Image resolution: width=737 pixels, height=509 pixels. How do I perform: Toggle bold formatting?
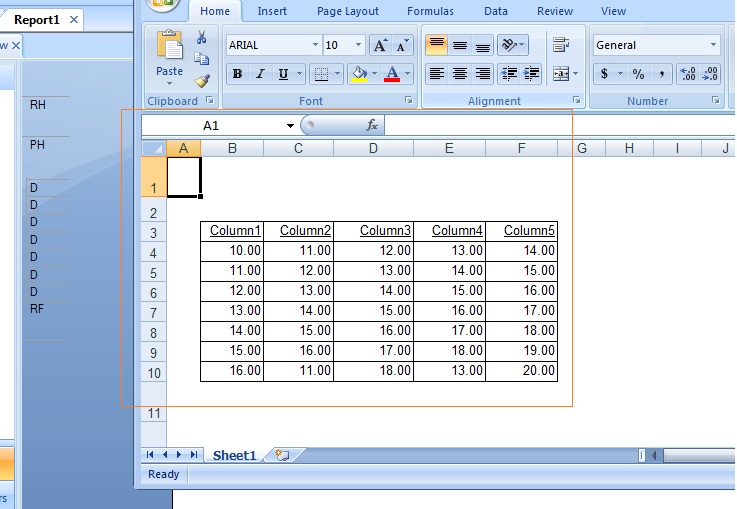click(x=237, y=74)
